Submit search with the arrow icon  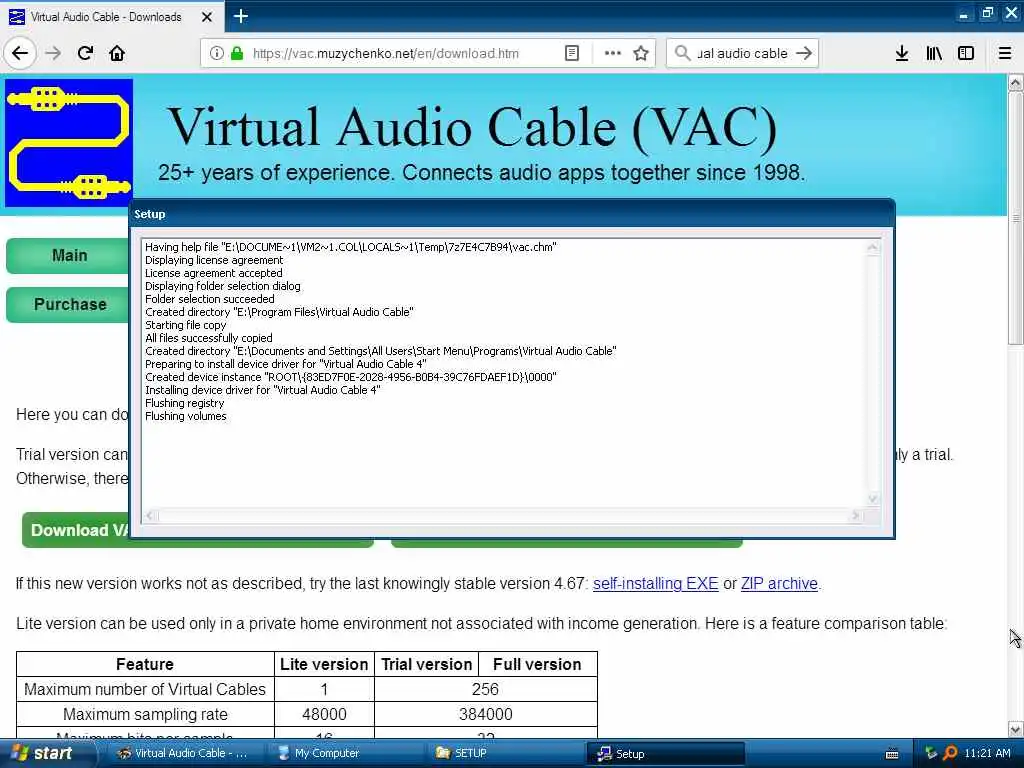point(804,53)
